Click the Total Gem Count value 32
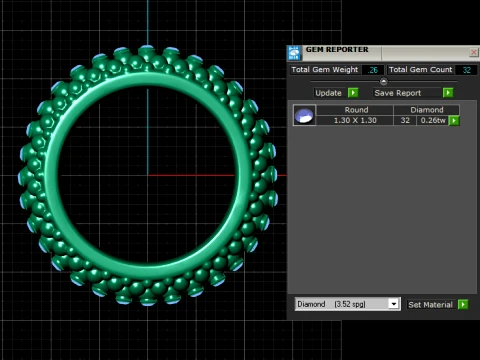The height and width of the screenshot is (360, 480). [x=466, y=70]
